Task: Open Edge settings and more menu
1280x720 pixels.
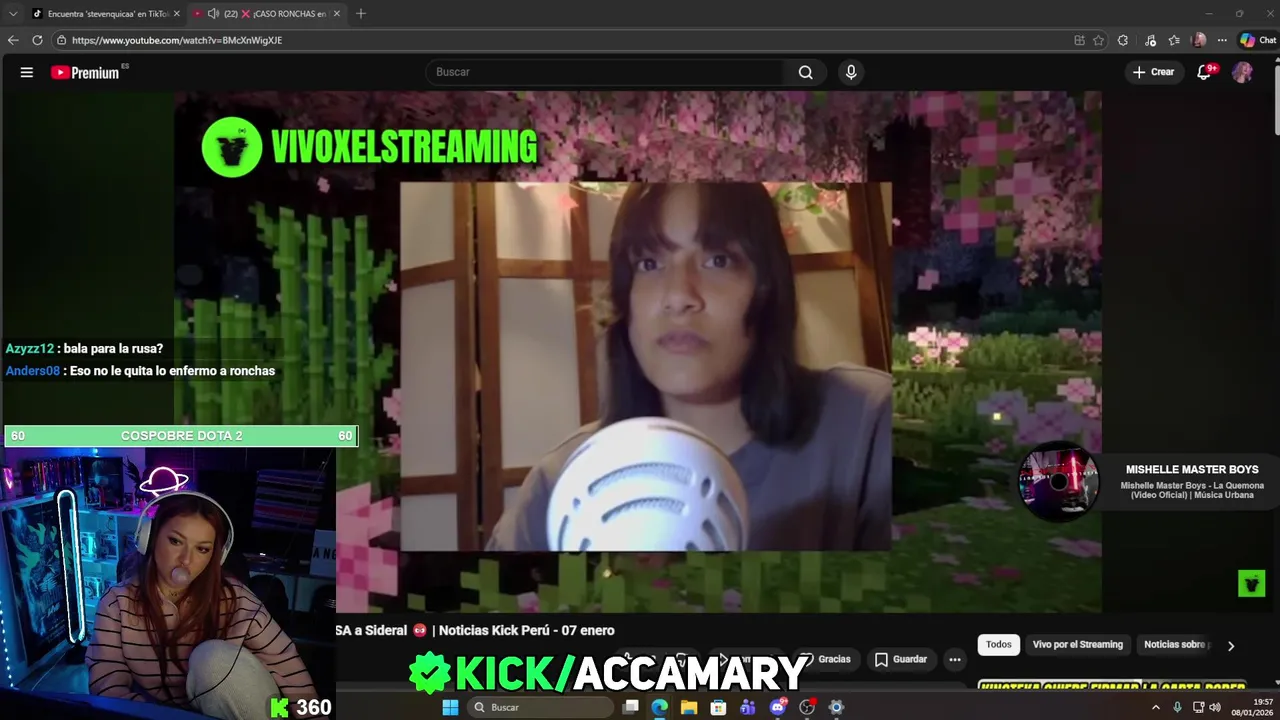Action: [1222, 40]
